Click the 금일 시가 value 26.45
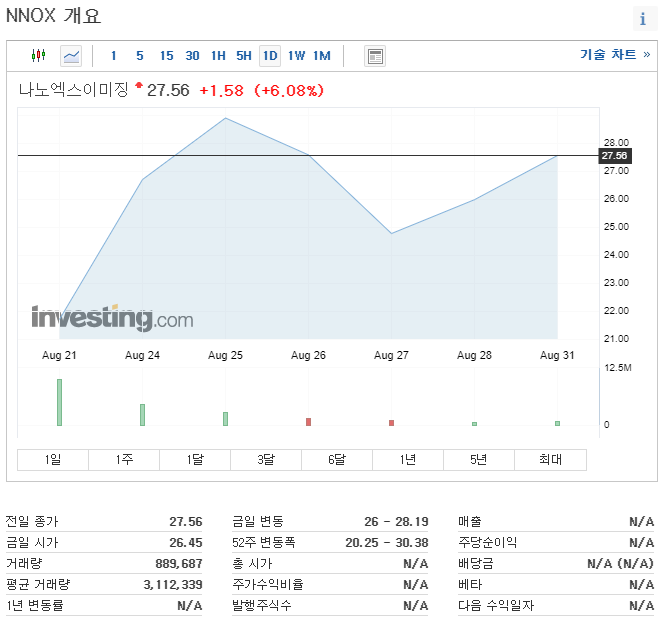 (x=186, y=543)
